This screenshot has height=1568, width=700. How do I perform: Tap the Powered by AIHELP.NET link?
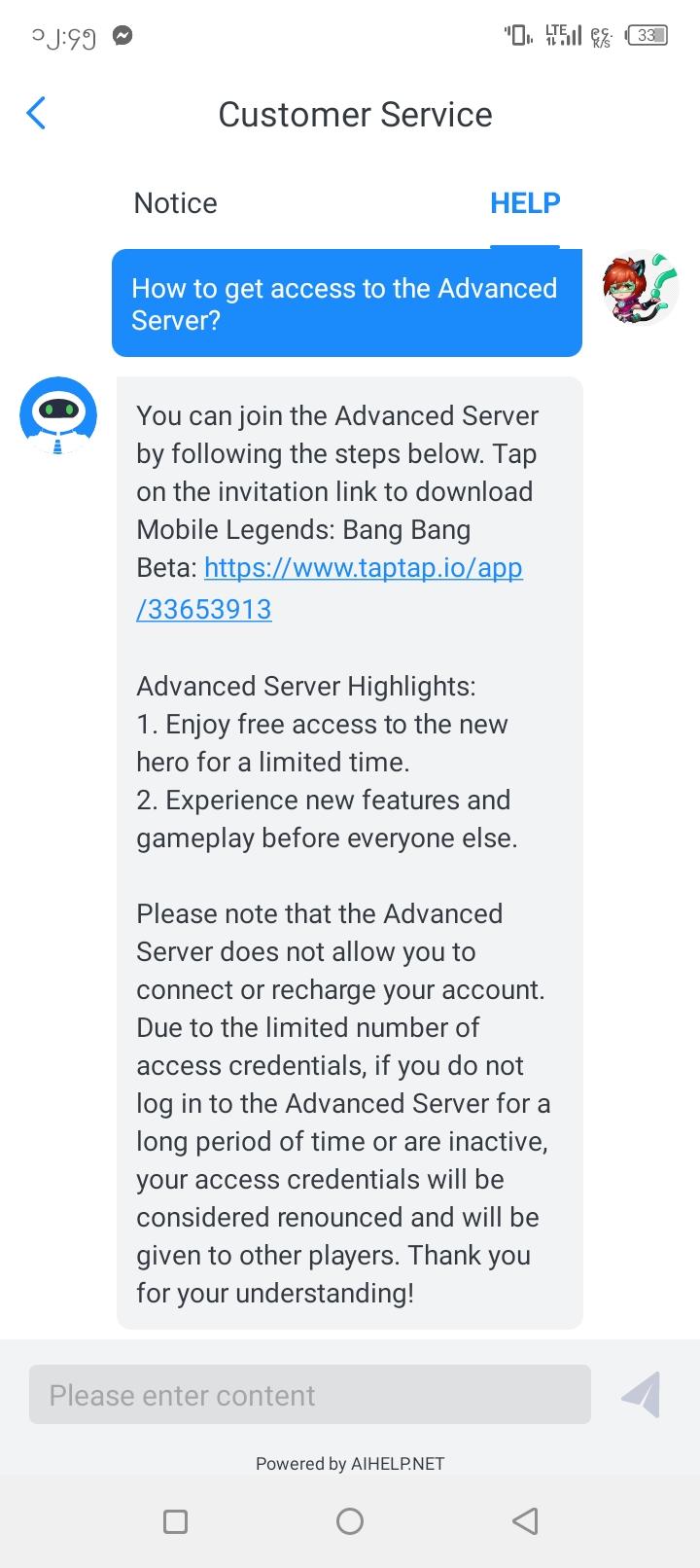350,1463
